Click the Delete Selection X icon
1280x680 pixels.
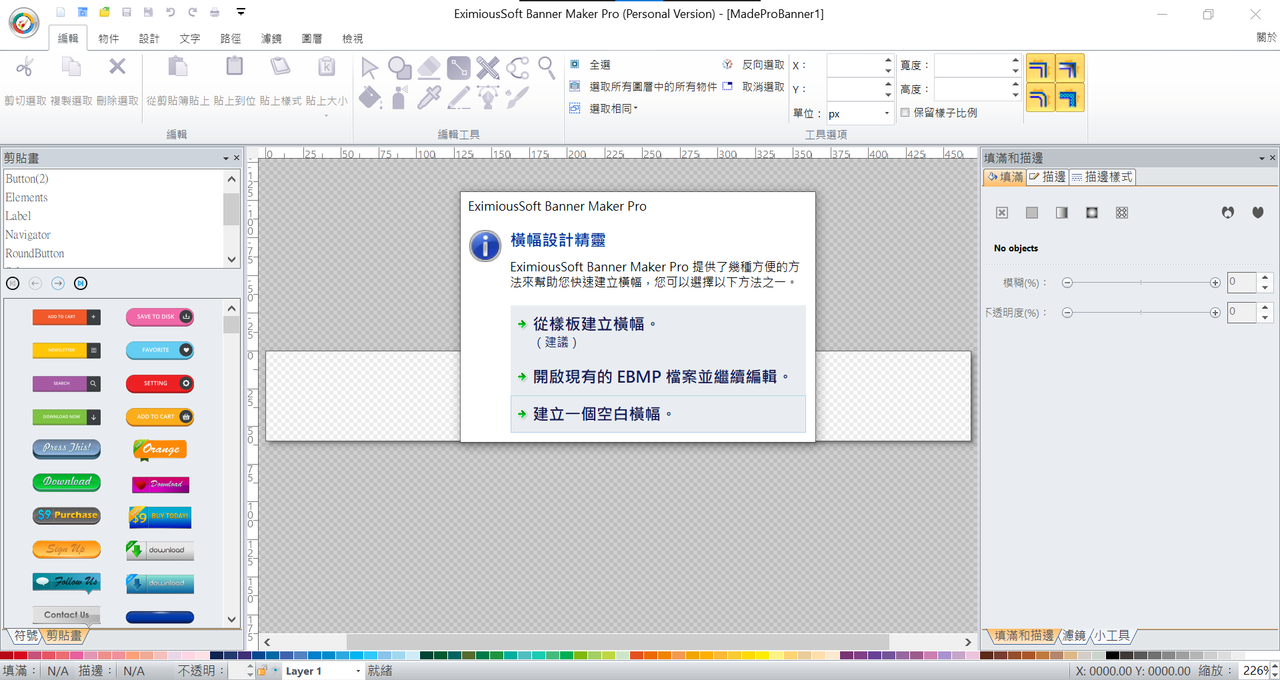(117, 67)
